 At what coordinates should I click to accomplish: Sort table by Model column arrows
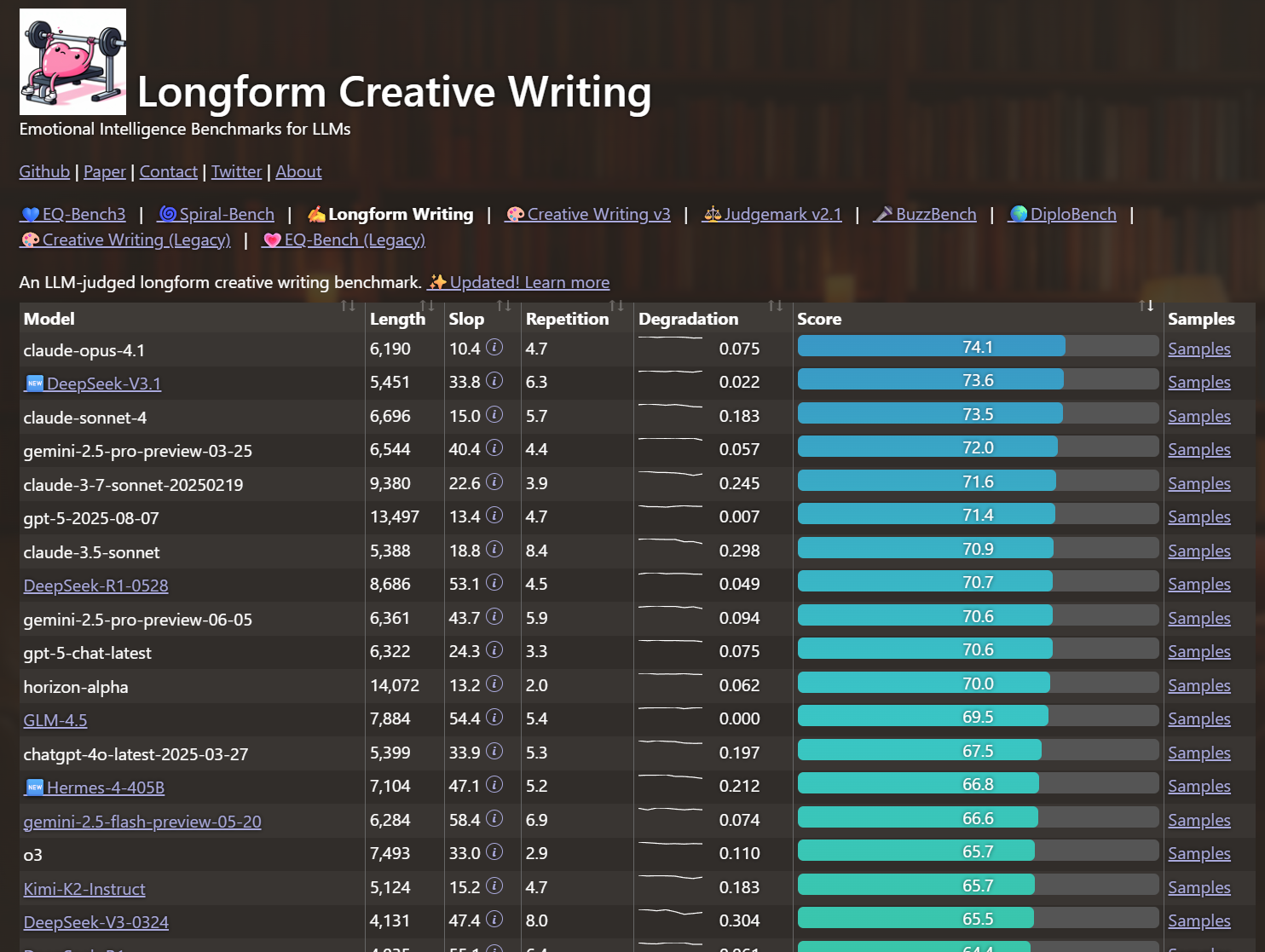click(x=348, y=306)
